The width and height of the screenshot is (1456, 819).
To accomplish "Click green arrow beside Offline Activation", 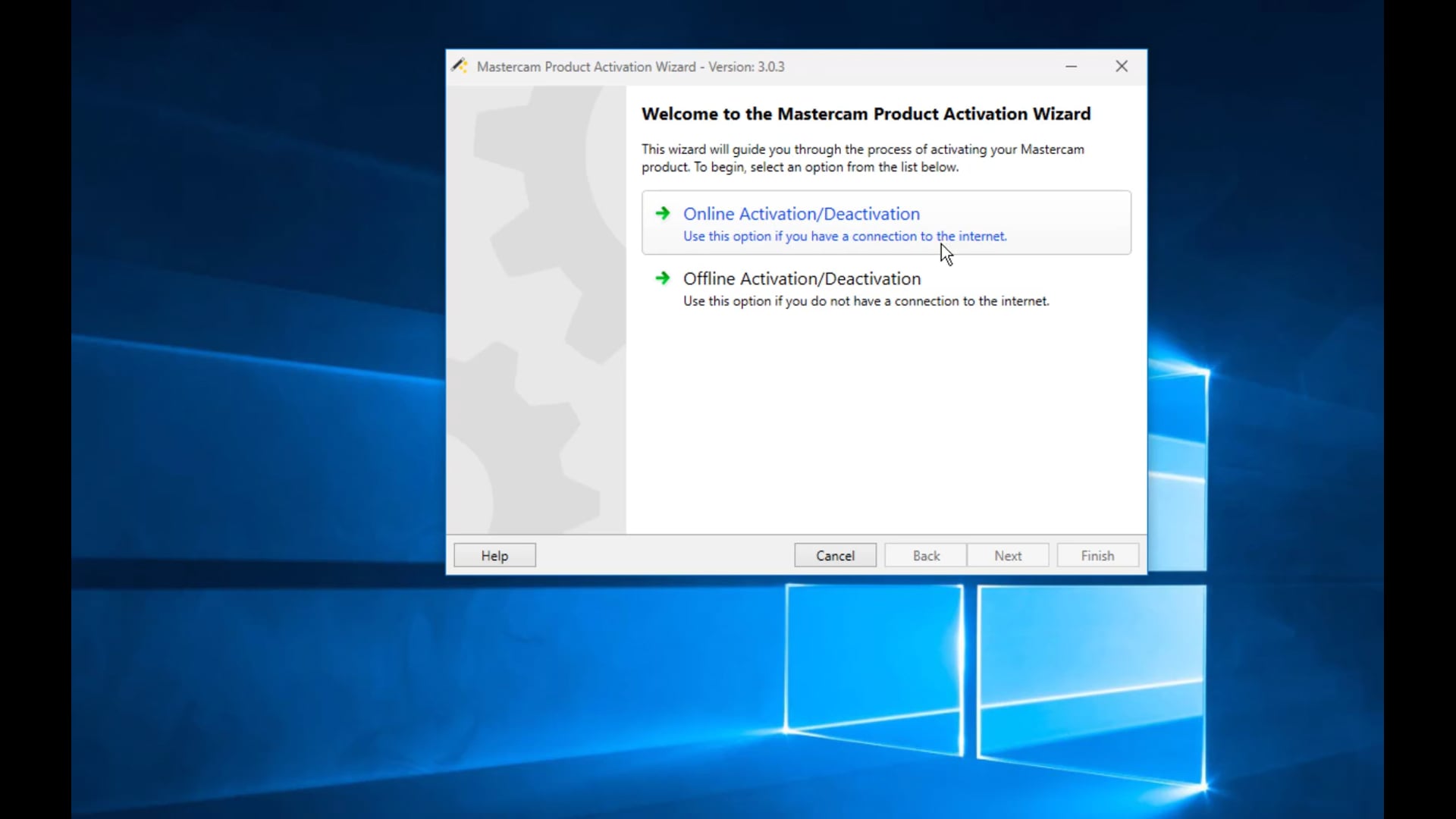I will coord(663,278).
